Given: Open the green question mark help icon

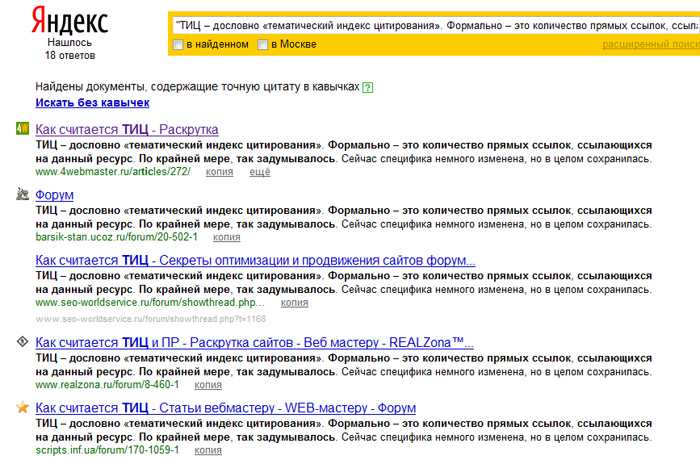Looking at the screenshot, I should coord(367,87).
